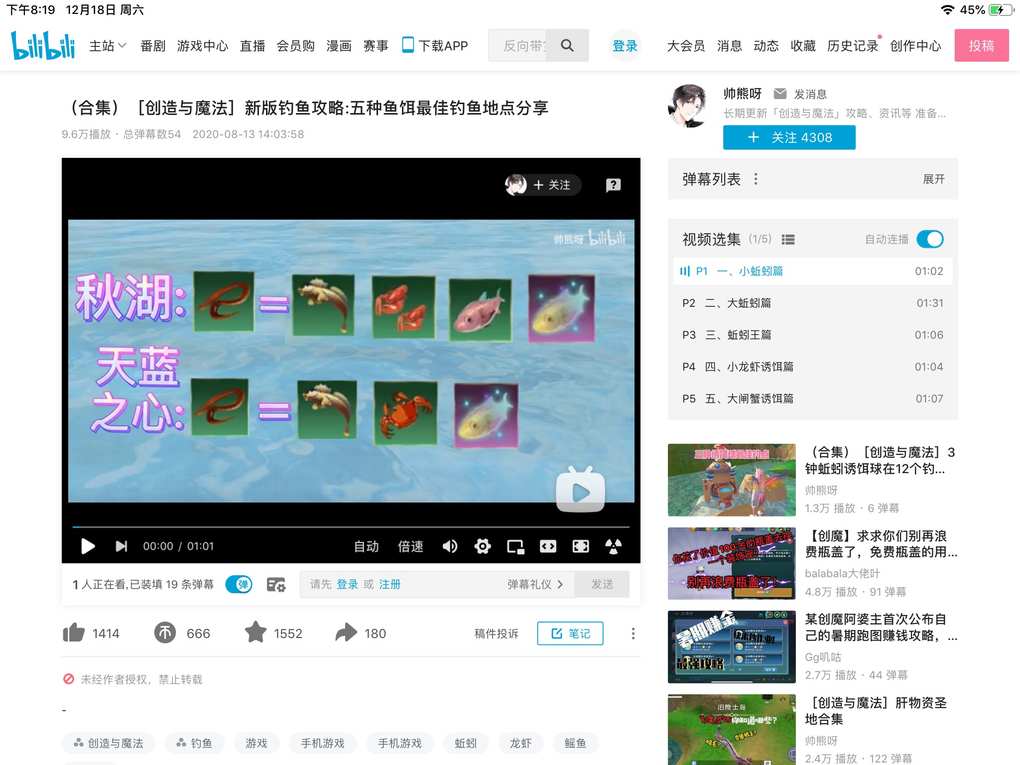This screenshot has width=1020, height=765.
Task: Share the video via arrow icon
Action: pyautogui.click(x=346, y=633)
